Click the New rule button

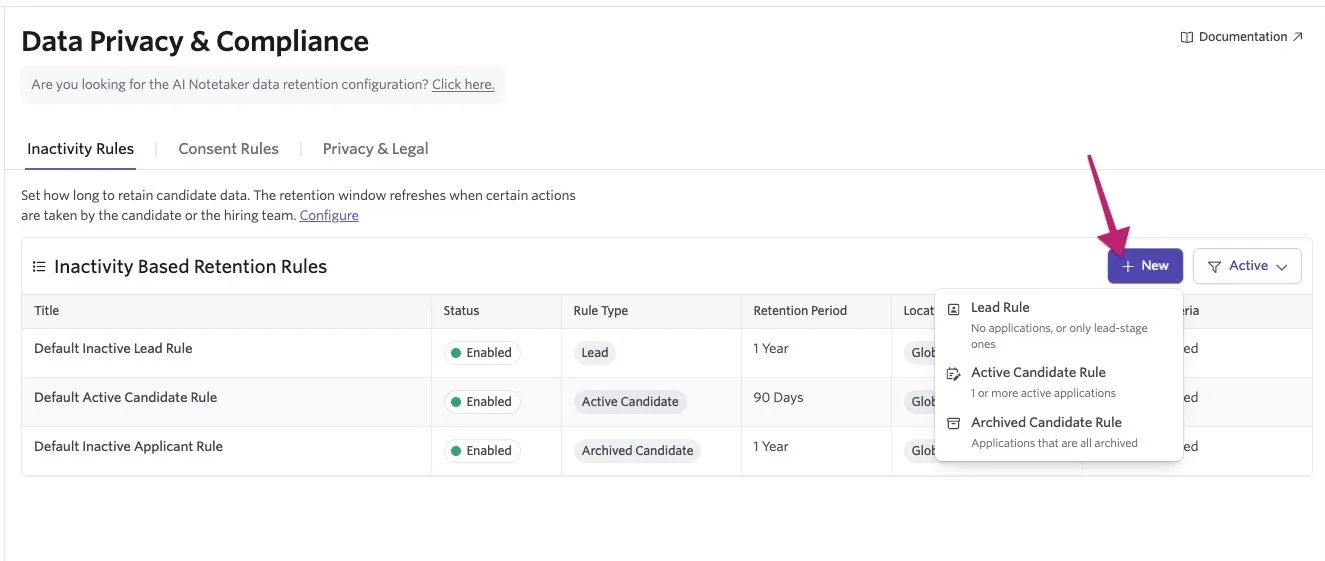pos(1145,266)
